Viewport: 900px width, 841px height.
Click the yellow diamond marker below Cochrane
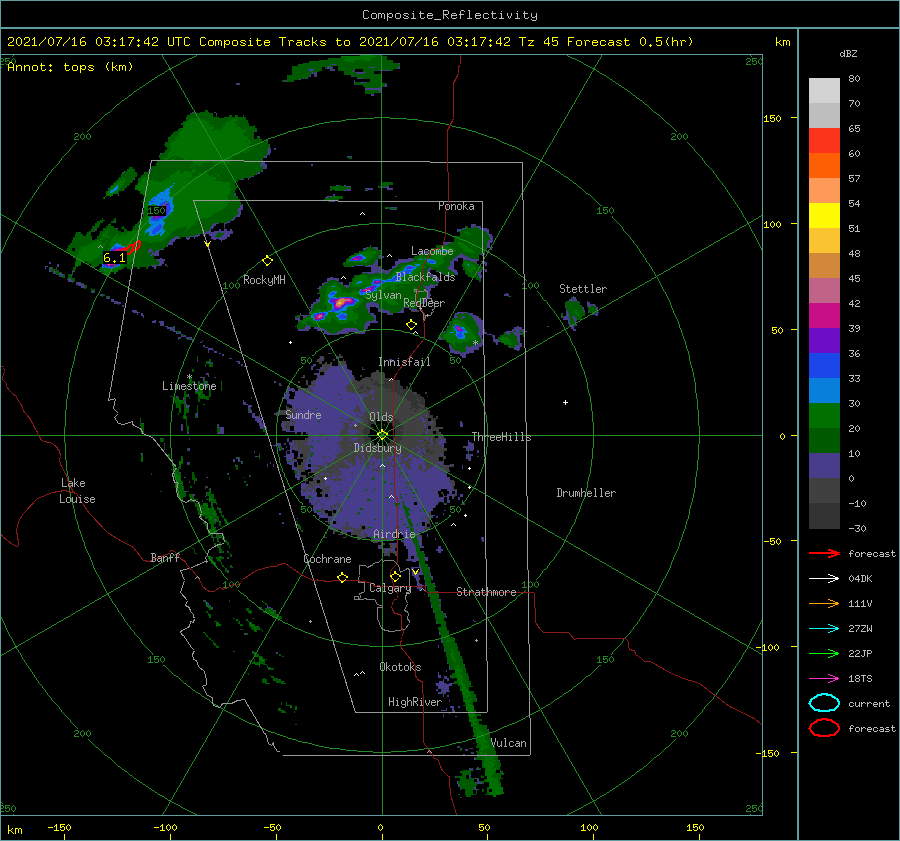tap(342, 578)
